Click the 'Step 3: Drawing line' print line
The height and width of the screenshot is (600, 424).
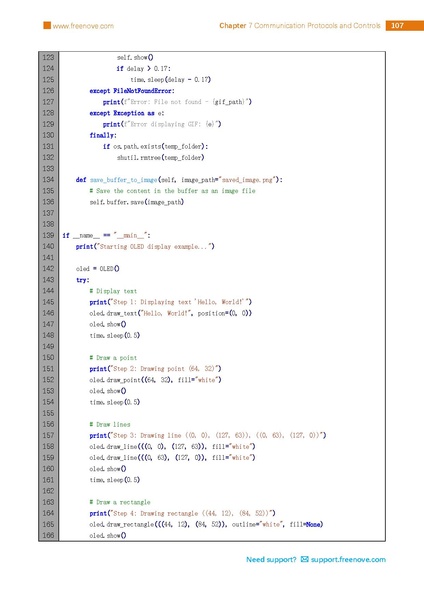pyautogui.click(x=207, y=435)
